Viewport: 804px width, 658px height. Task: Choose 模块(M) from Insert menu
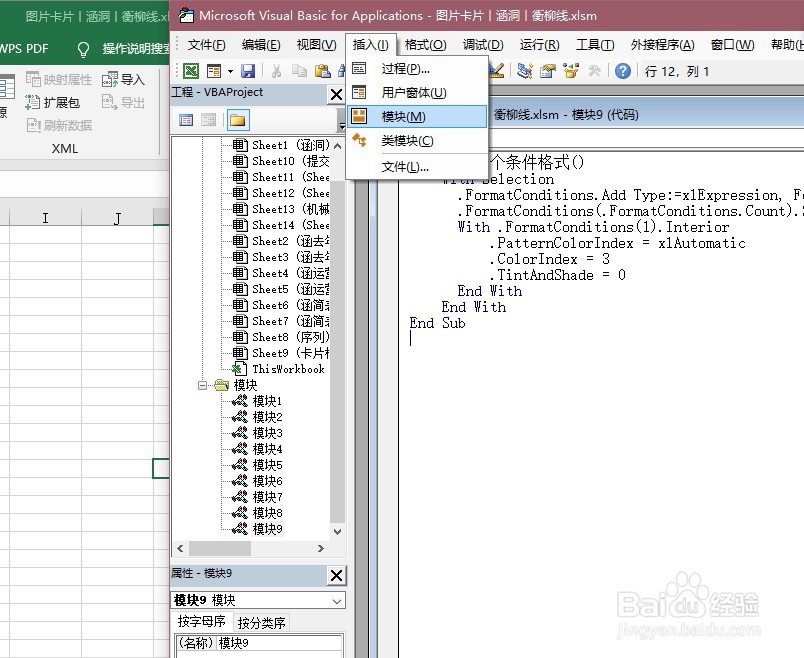tap(416, 116)
